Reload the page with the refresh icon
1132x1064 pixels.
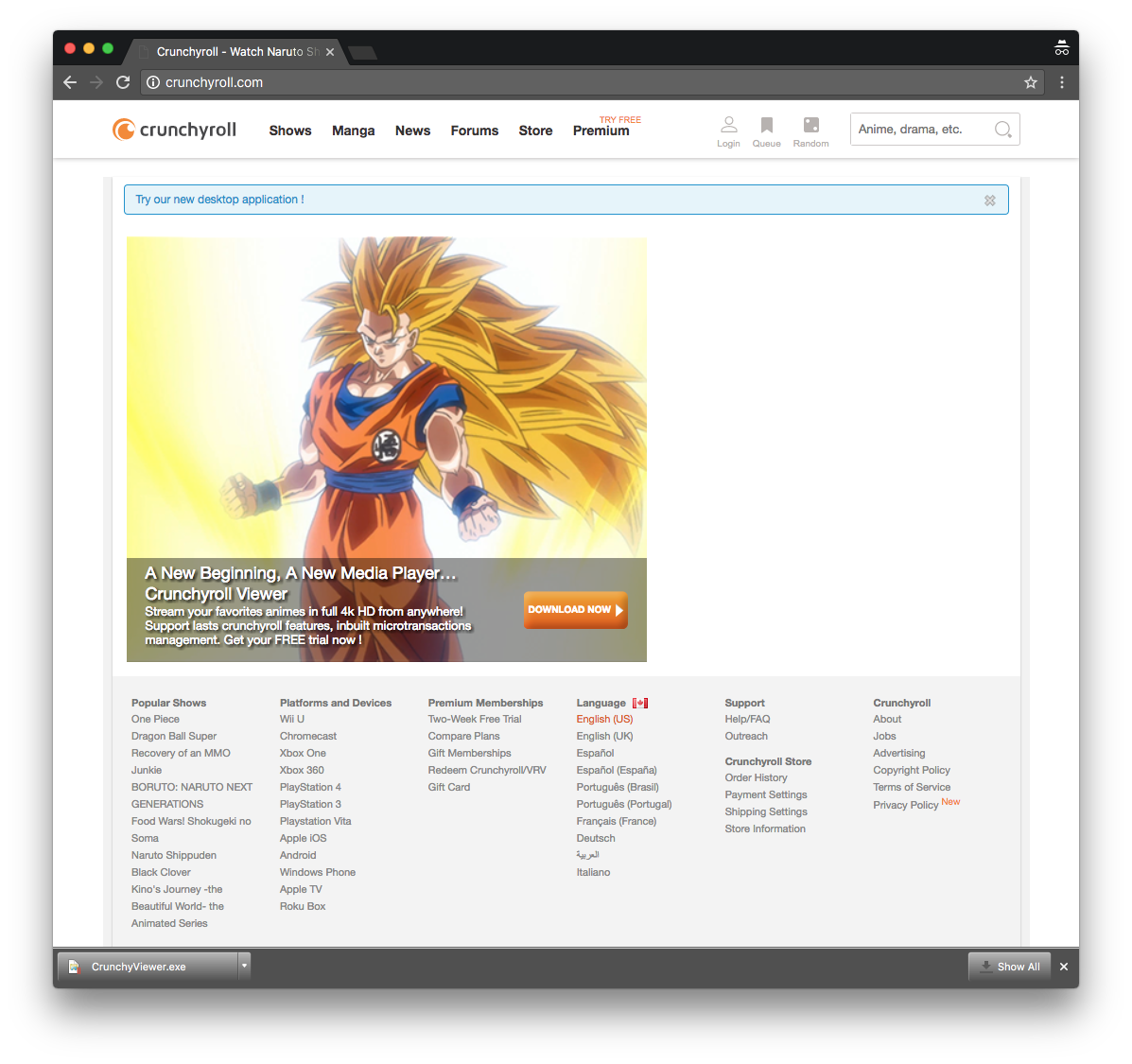122,82
